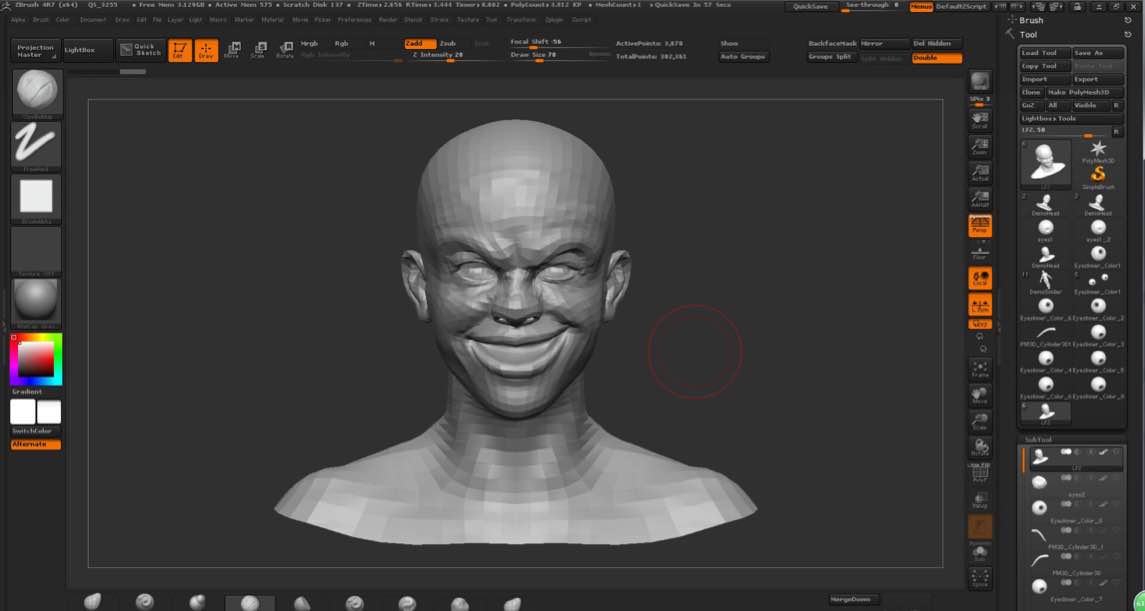The width and height of the screenshot is (1145, 611).
Task: Click Make PolyMesh3D button
Action: [1085, 93]
